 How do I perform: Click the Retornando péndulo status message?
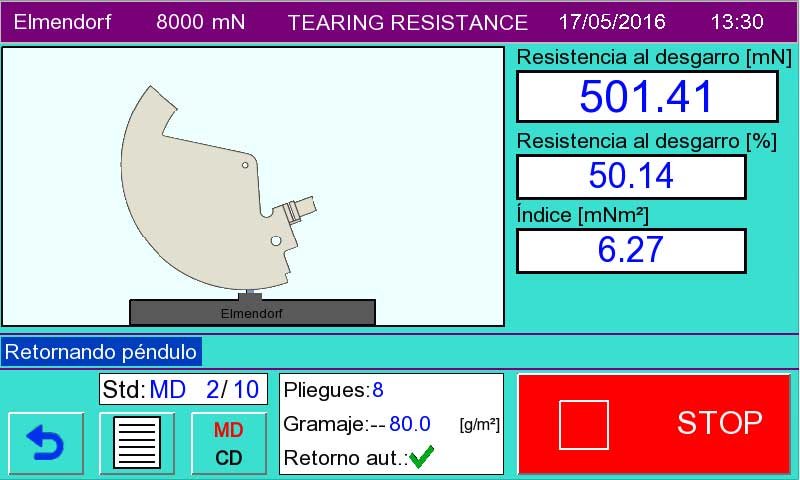coord(100,352)
